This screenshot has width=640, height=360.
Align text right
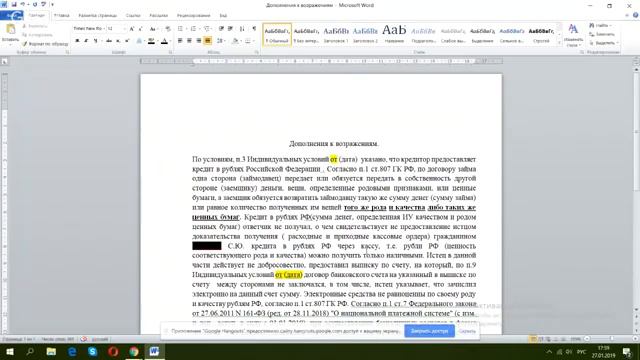[x=199, y=41]
